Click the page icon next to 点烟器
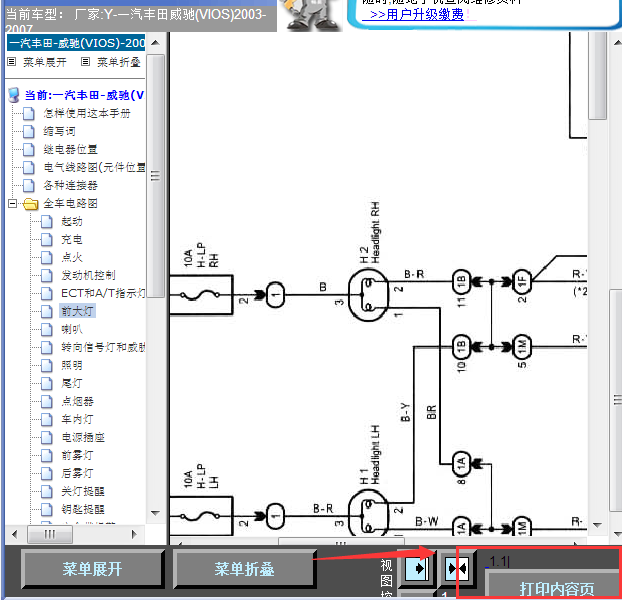The width and height of the screenshot is (622, 600). pos(47,401)
